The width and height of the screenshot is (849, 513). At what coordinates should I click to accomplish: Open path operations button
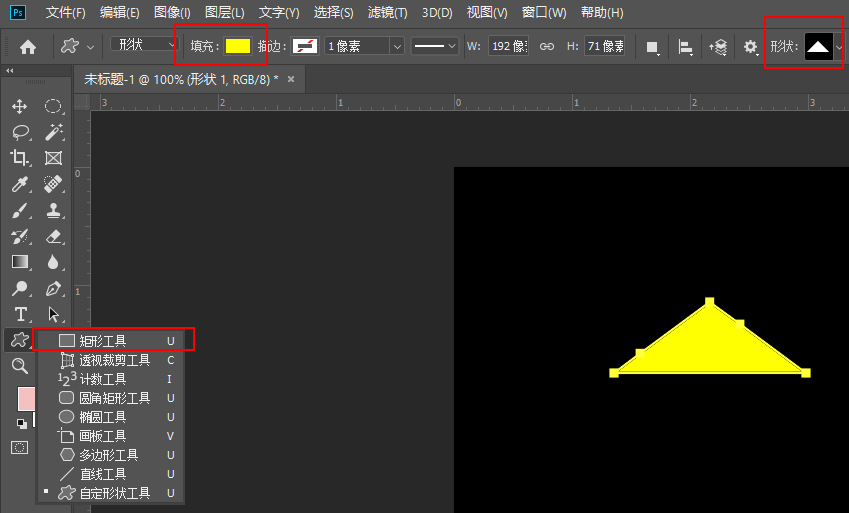(652, 47)
